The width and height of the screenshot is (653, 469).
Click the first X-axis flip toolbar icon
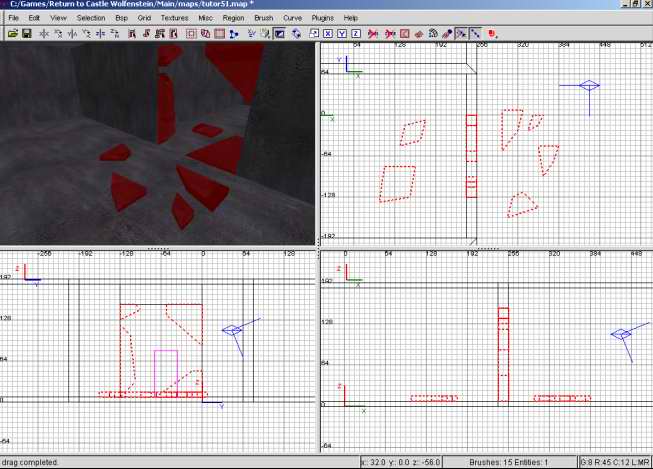pos(44,33)
